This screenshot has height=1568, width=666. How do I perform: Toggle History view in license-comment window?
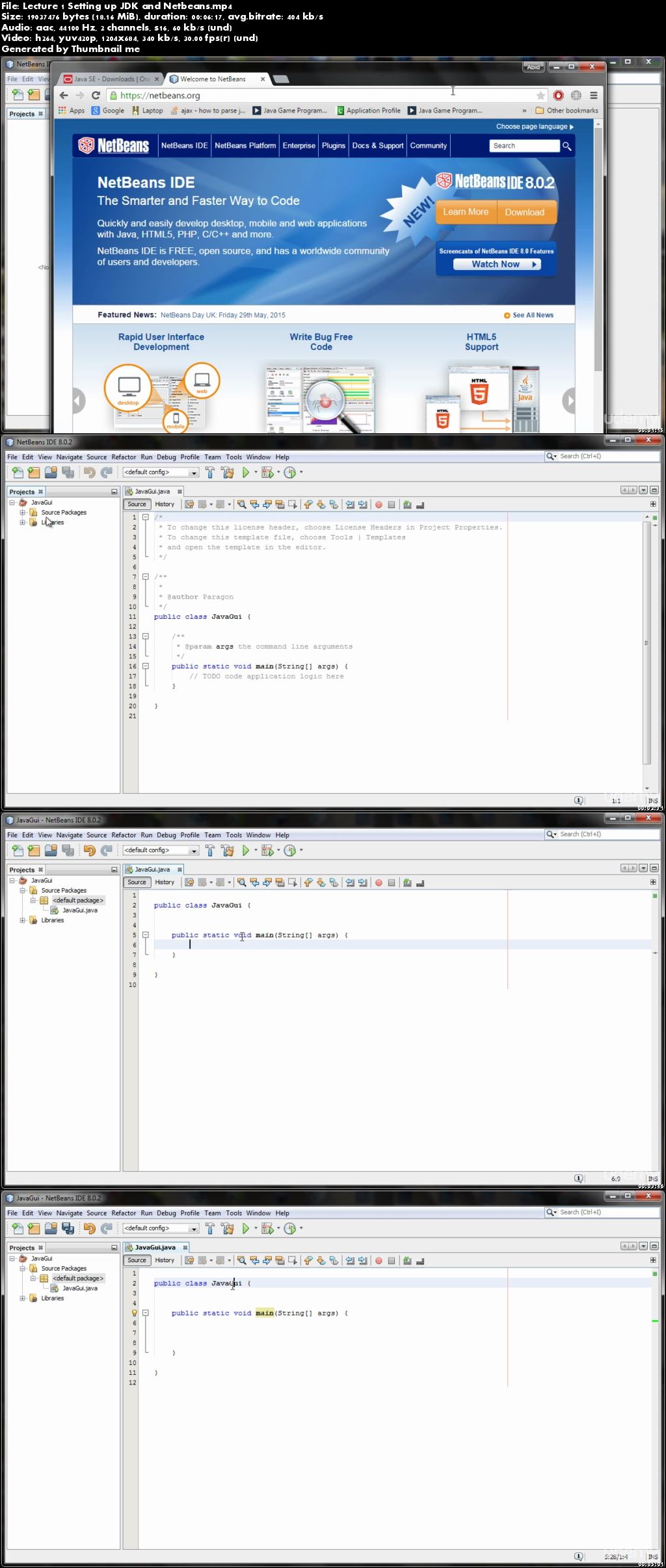(x=165, y=504)
